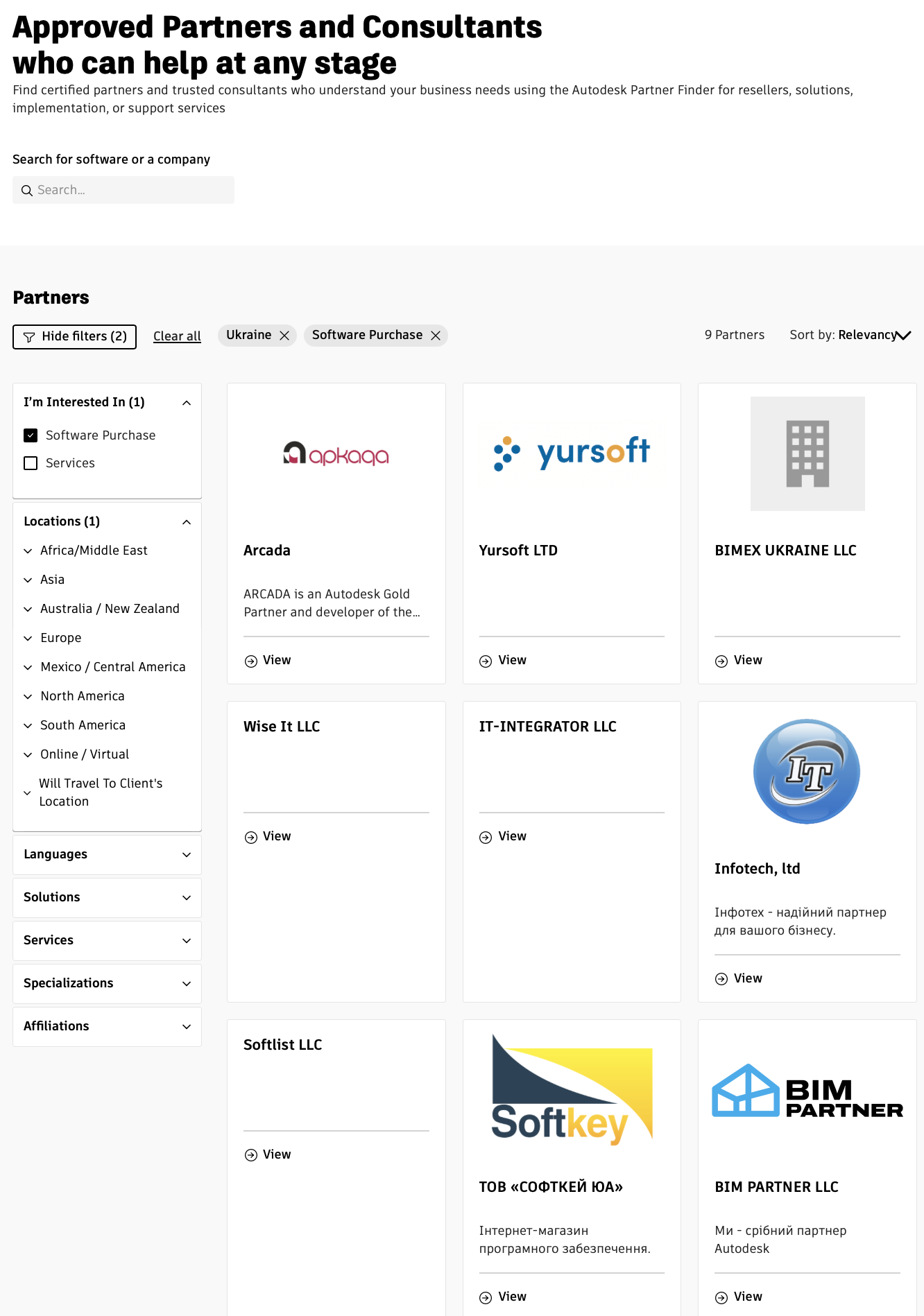Viewport: 924px width, 1316px height.
Task: Click the BIM Partner logo
Action: (807, 1091)
